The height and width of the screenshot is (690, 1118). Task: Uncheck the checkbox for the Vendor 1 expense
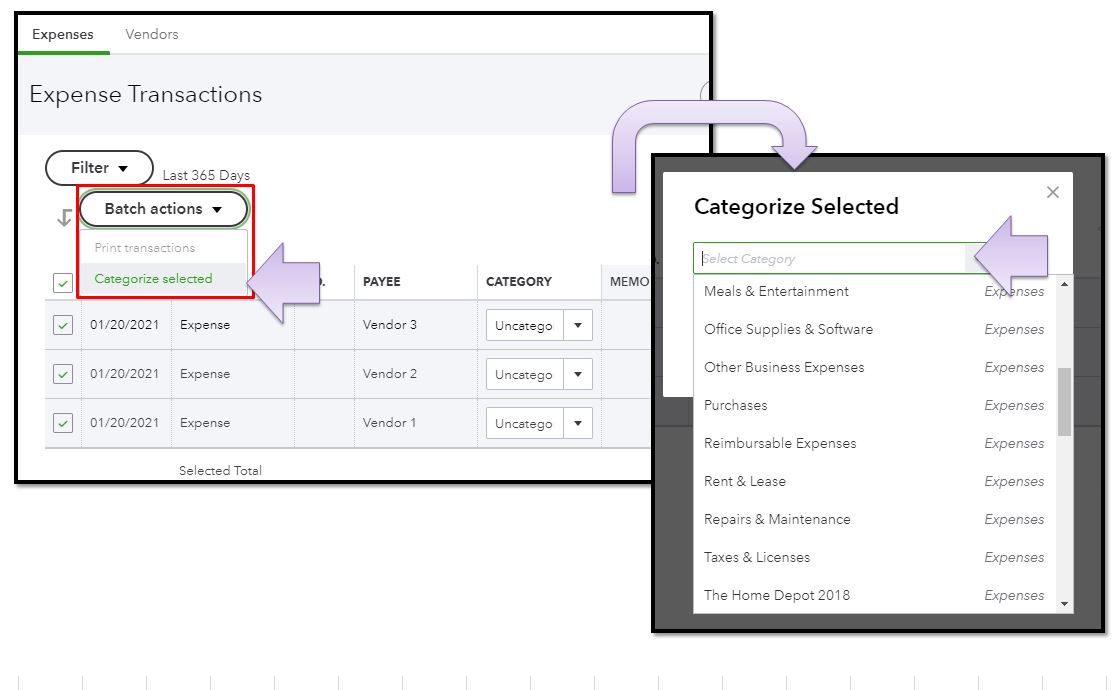point(62,422)
